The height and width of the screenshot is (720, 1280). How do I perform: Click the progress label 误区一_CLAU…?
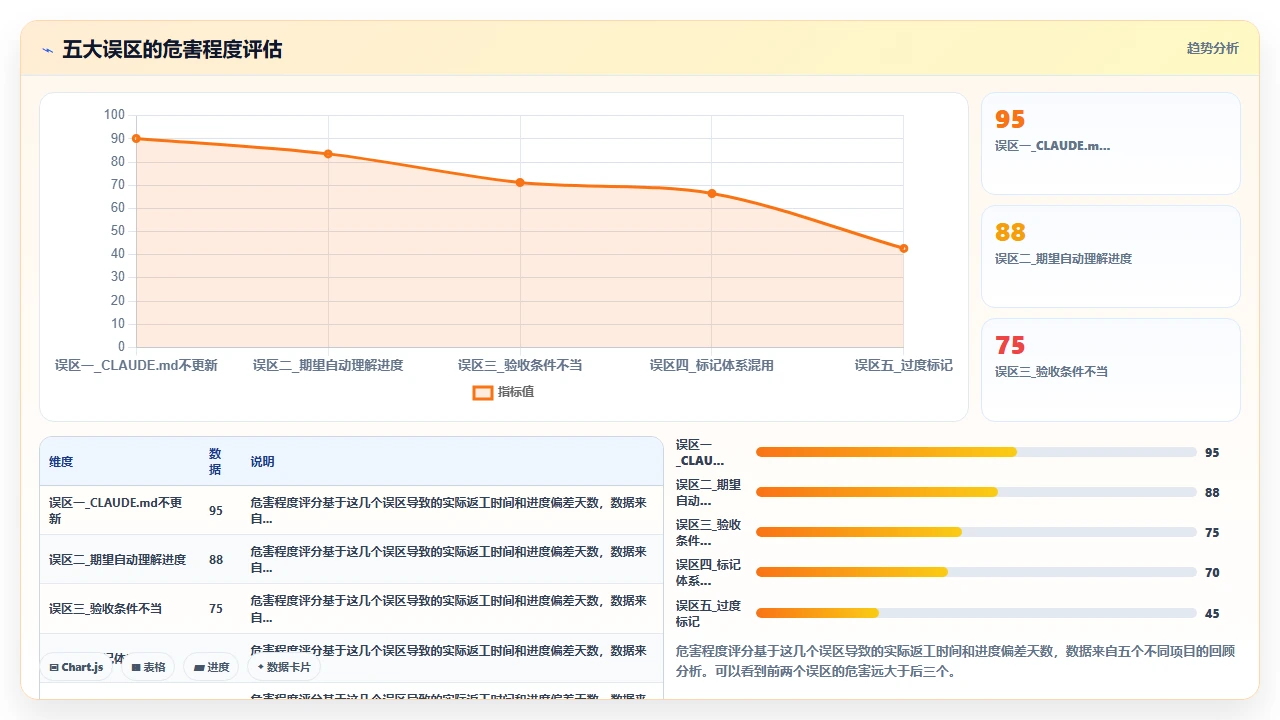[x=700, y=453]
